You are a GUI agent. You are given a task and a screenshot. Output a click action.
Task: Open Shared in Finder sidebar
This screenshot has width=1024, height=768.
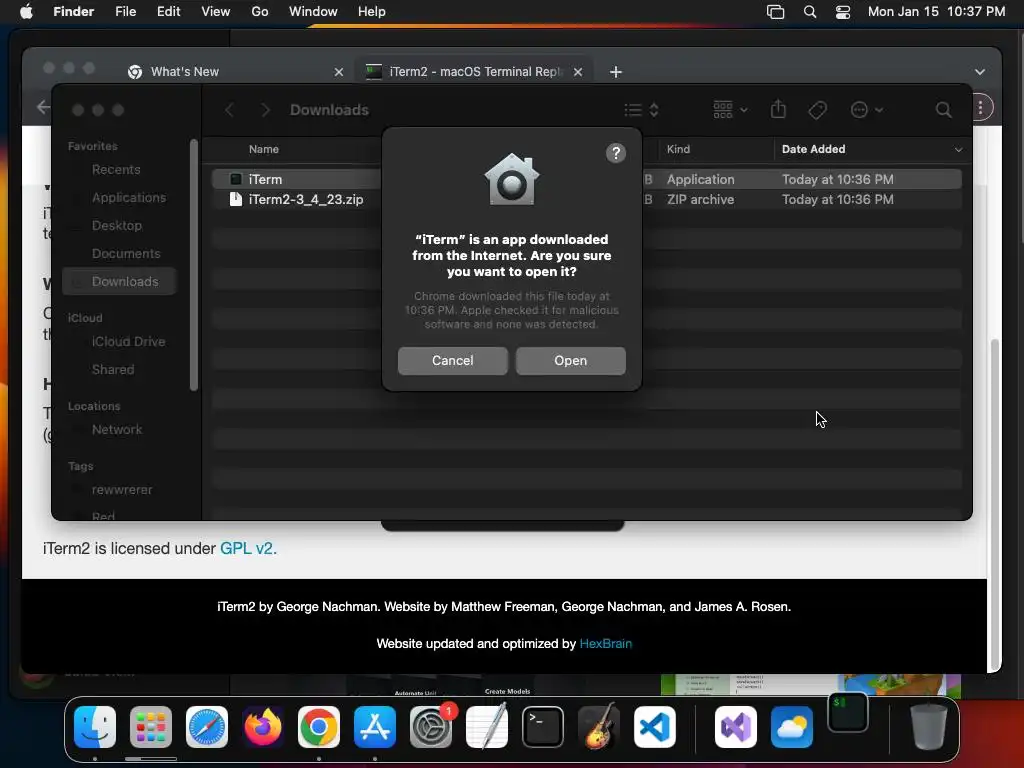tap(112, 370)
